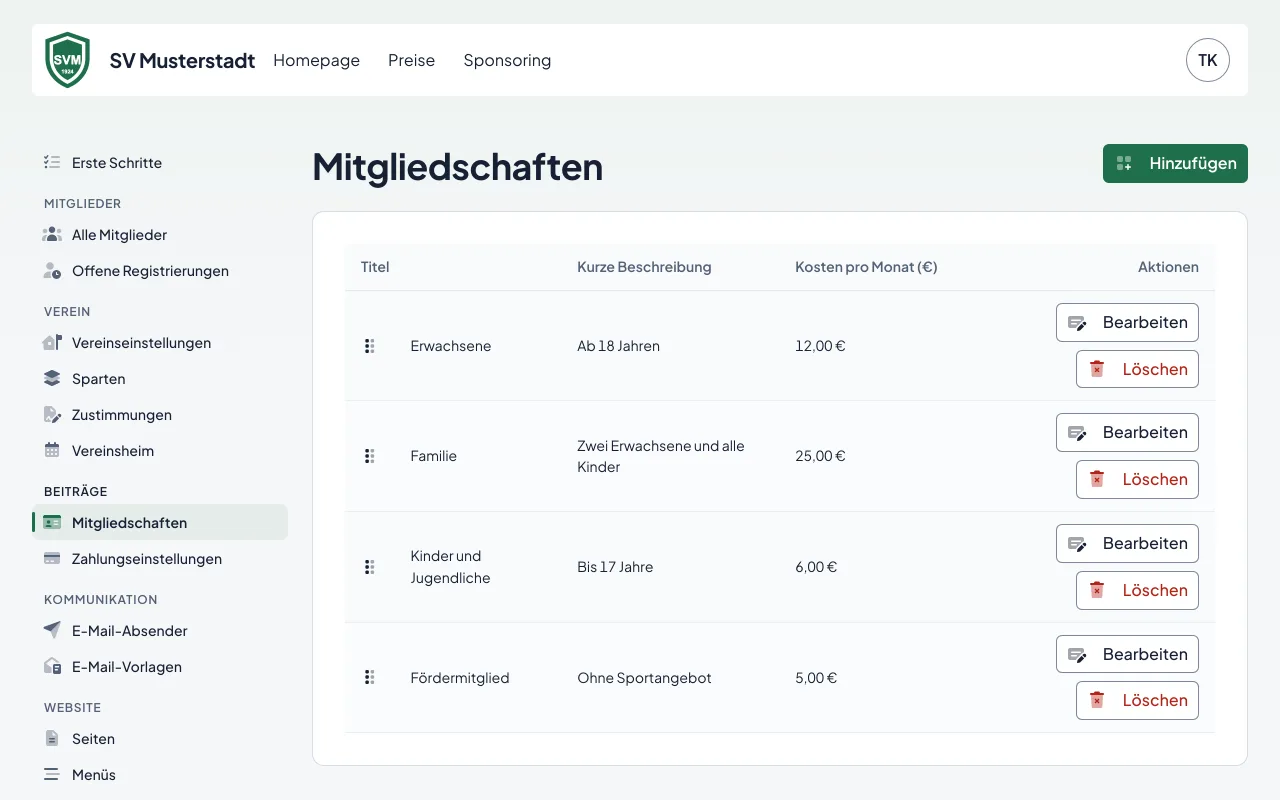Click the Zahlungseinstellungen card icon

click(x=52, y=558)
